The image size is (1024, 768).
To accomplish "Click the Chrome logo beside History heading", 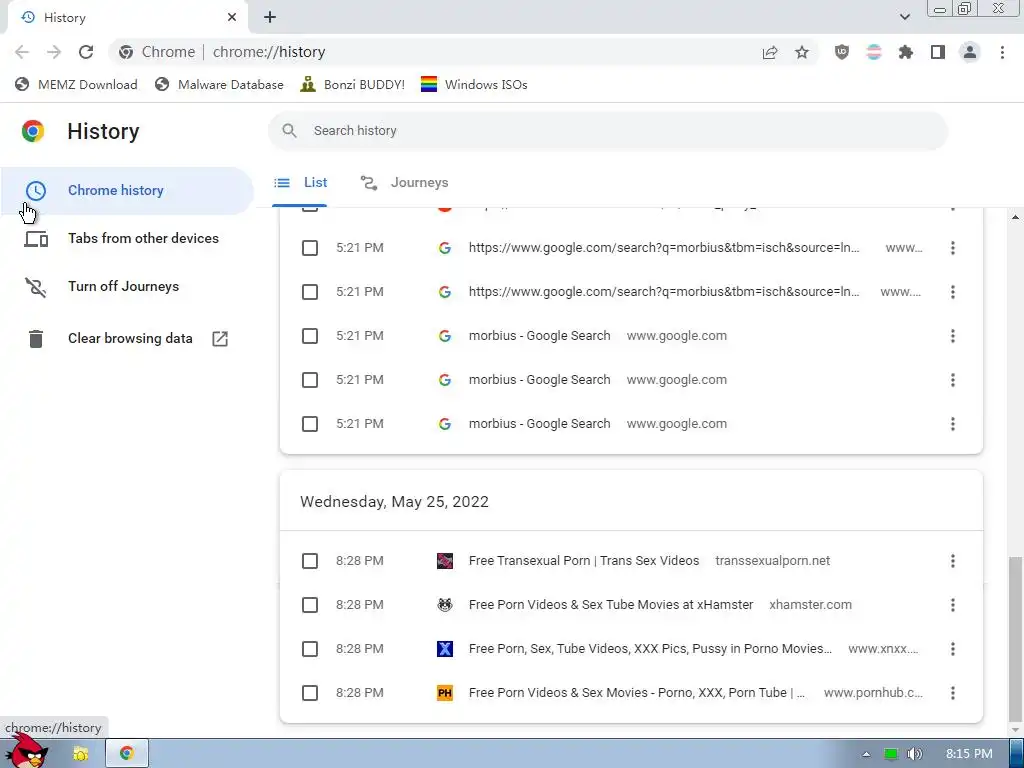I will click(x=33, y=131).
